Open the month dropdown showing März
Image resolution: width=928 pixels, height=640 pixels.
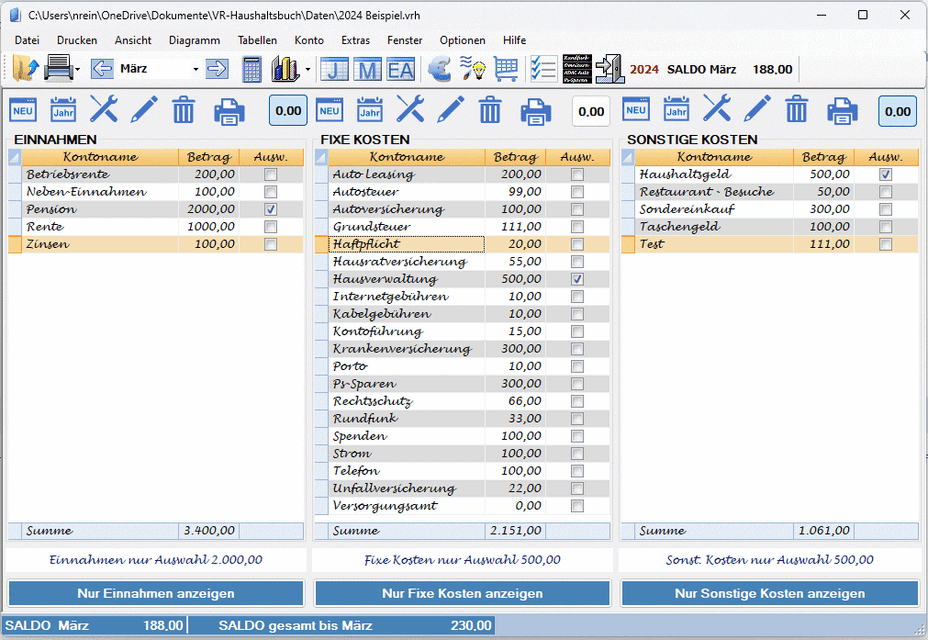tap(195, 70)
